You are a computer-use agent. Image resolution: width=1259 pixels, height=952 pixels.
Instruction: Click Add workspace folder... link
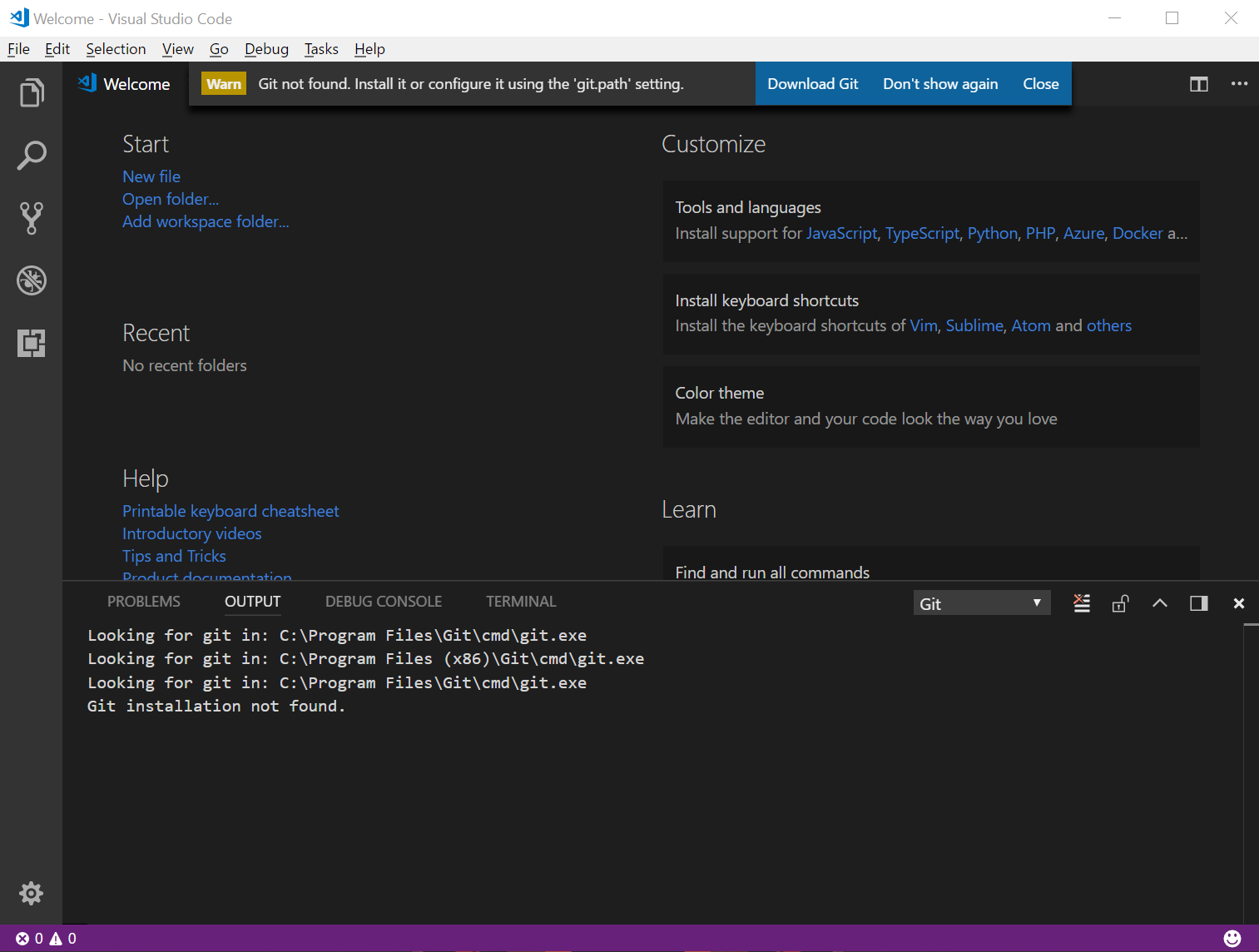tap(206, 221)
